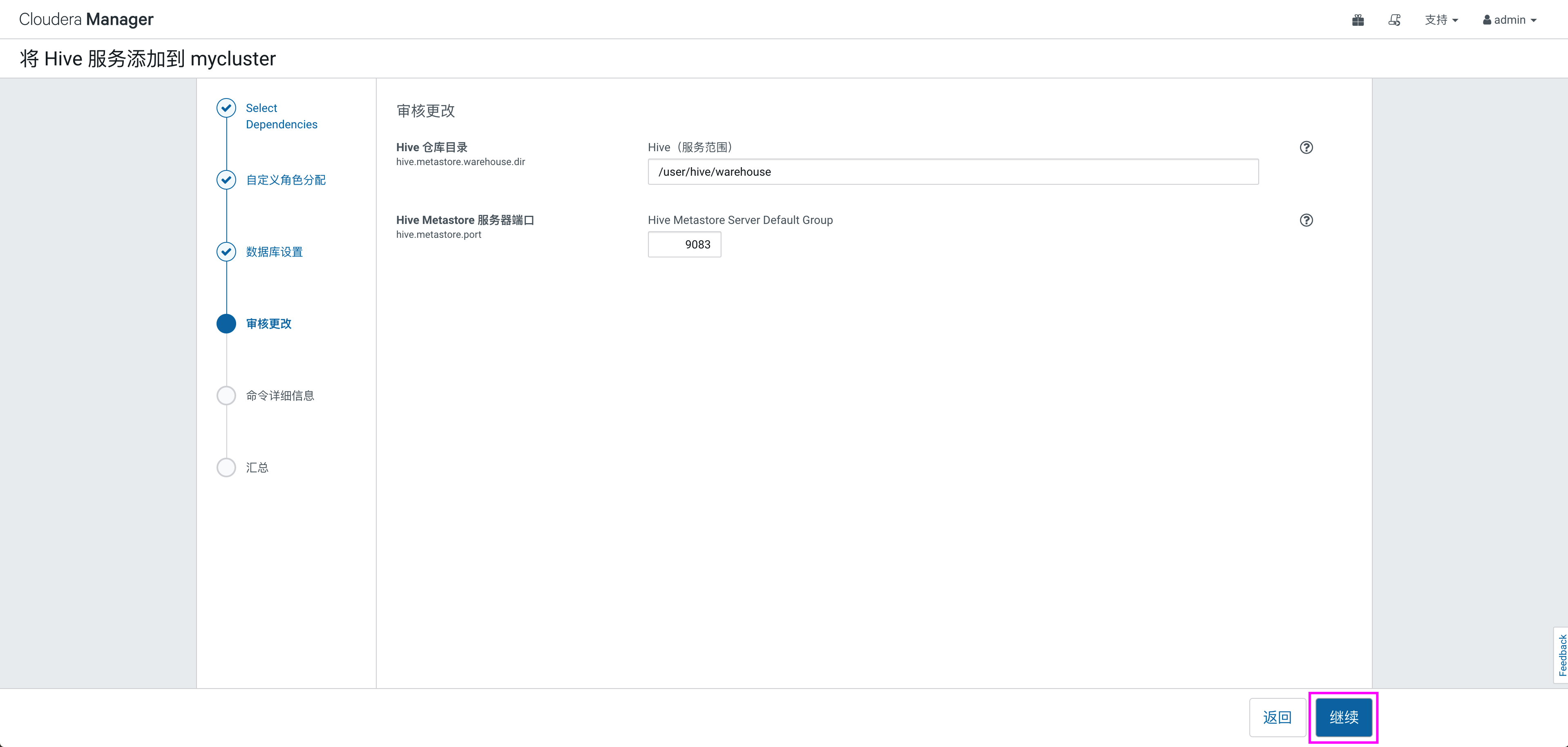Open the running commands icon in header
The height and width of the screenshot is (747, 1568).
tap(1394, 20)
